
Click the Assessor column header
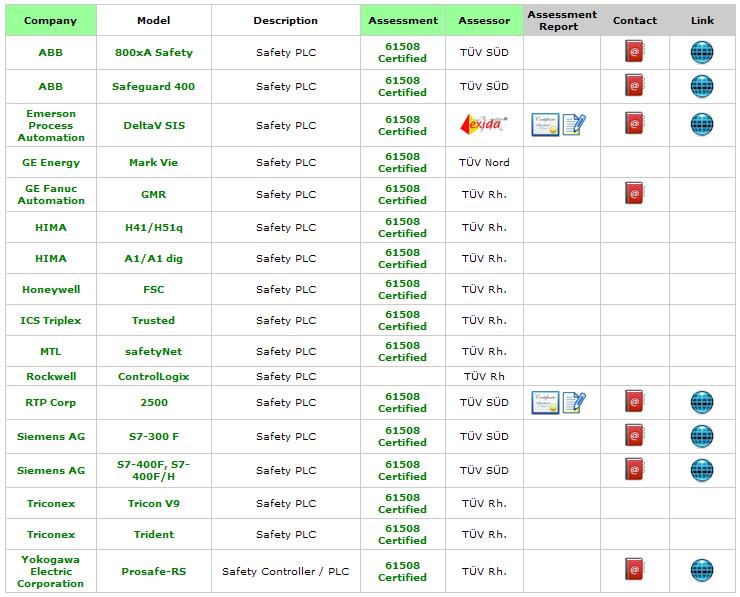click(484, 20)
